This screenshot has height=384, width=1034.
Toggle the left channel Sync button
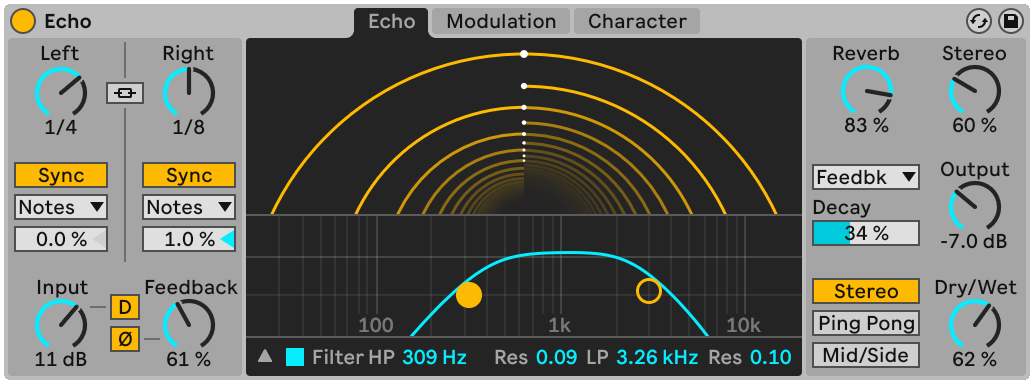pos(61,176)
